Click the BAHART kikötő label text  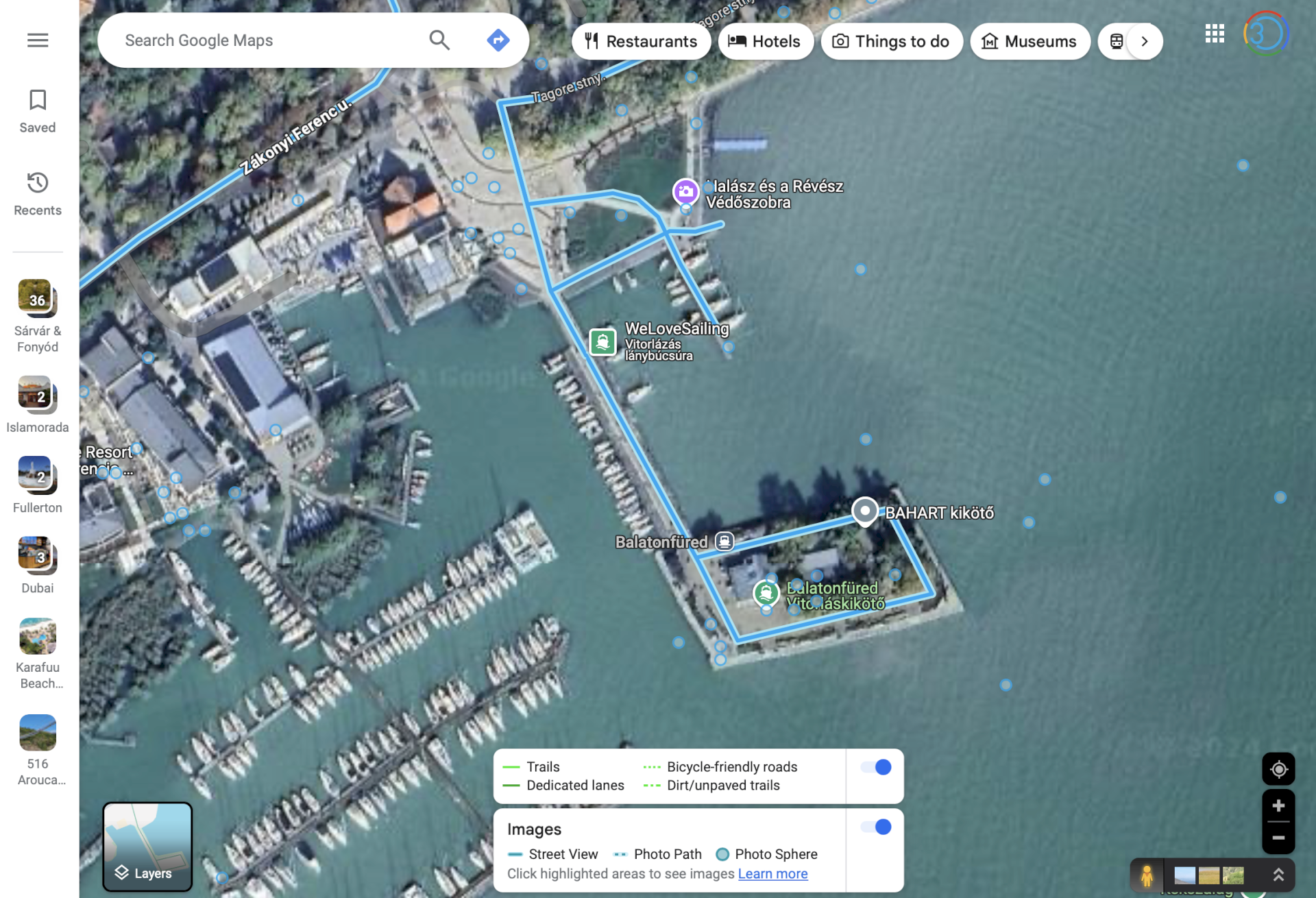939,513
